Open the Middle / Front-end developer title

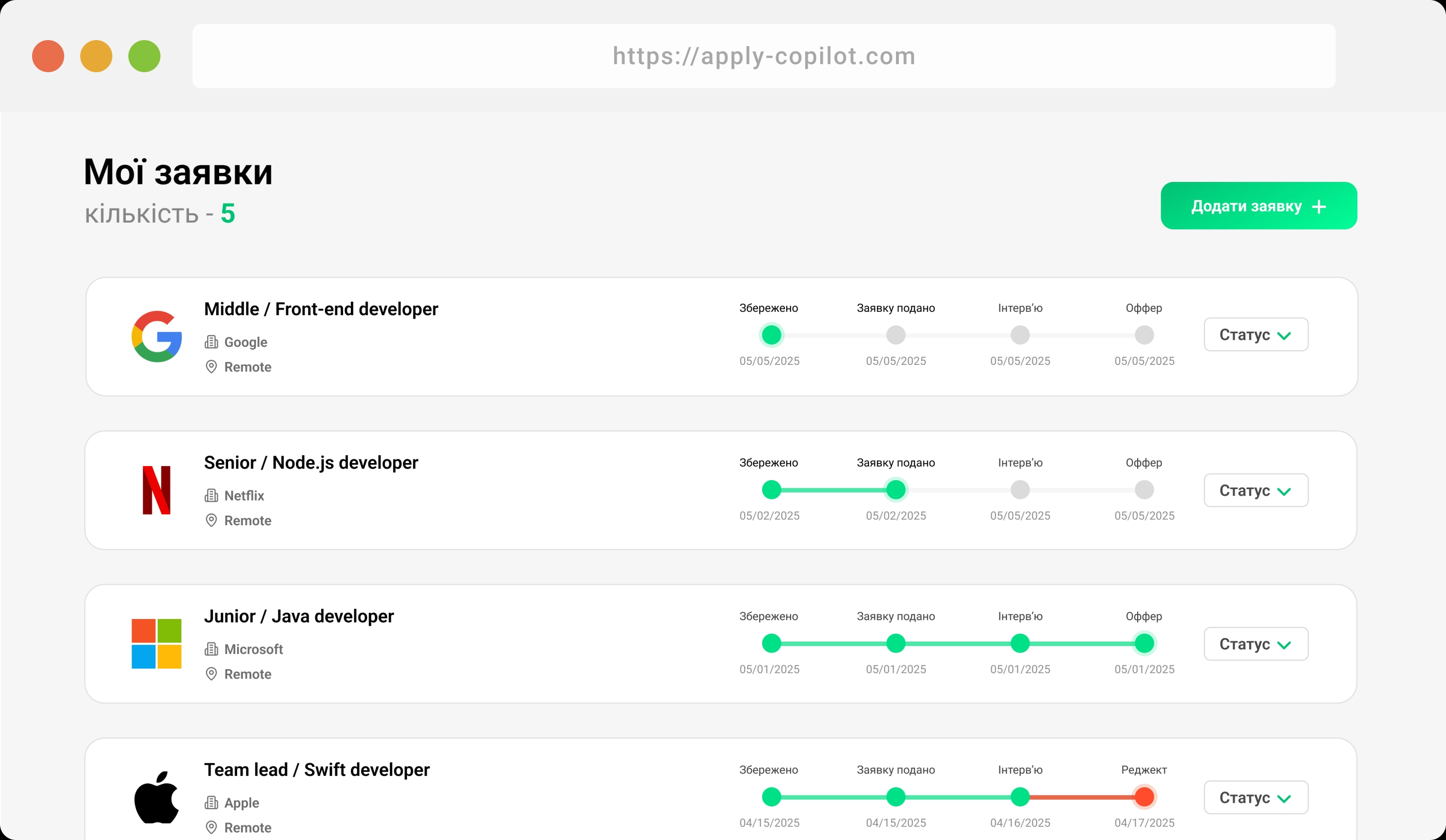(321, 309)
